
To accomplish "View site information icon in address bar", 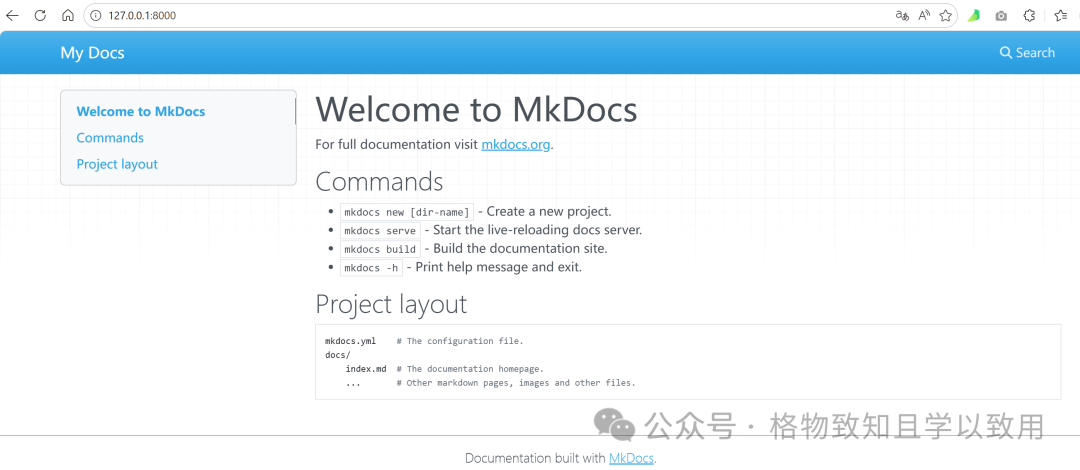I will coord(96,15).
